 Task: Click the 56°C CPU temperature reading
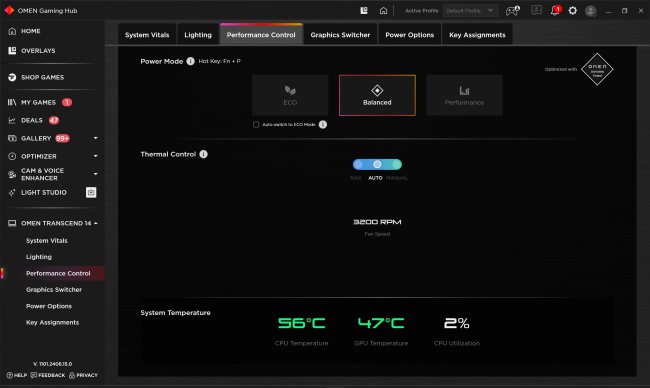[301, 323]
